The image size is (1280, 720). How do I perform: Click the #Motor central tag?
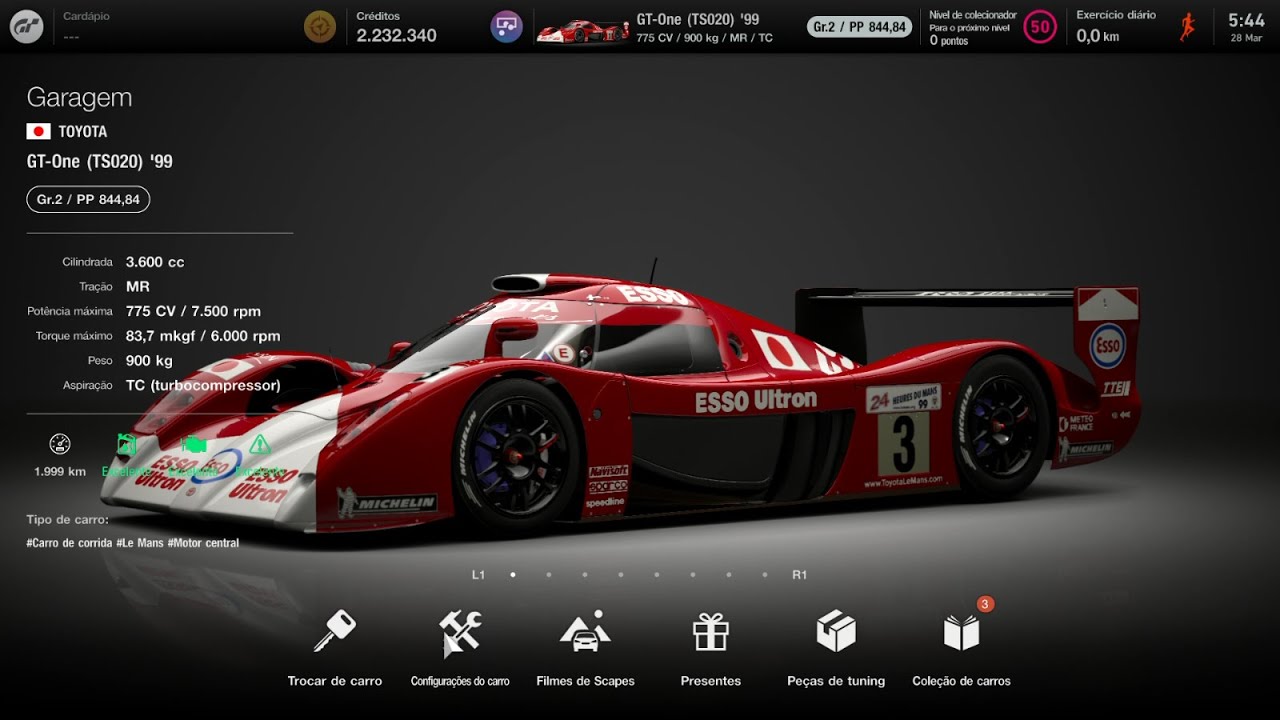[203, 543]
